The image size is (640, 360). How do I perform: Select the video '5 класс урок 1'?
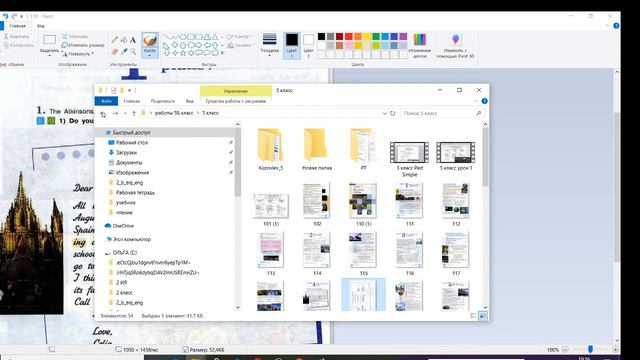coord(456,156)
